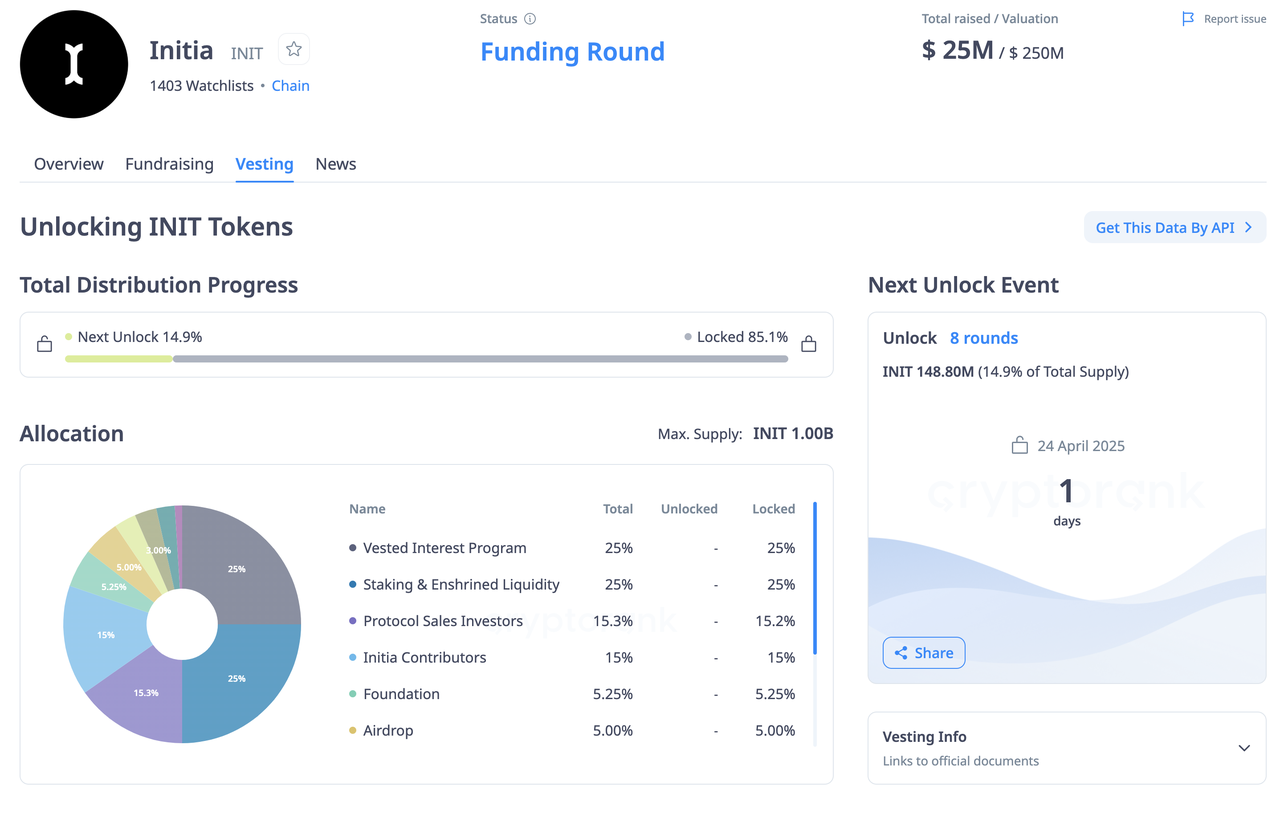Click arrow on Get This Data By API
This screenshot has width=1280, height=814.
(x=1248, y=228)
